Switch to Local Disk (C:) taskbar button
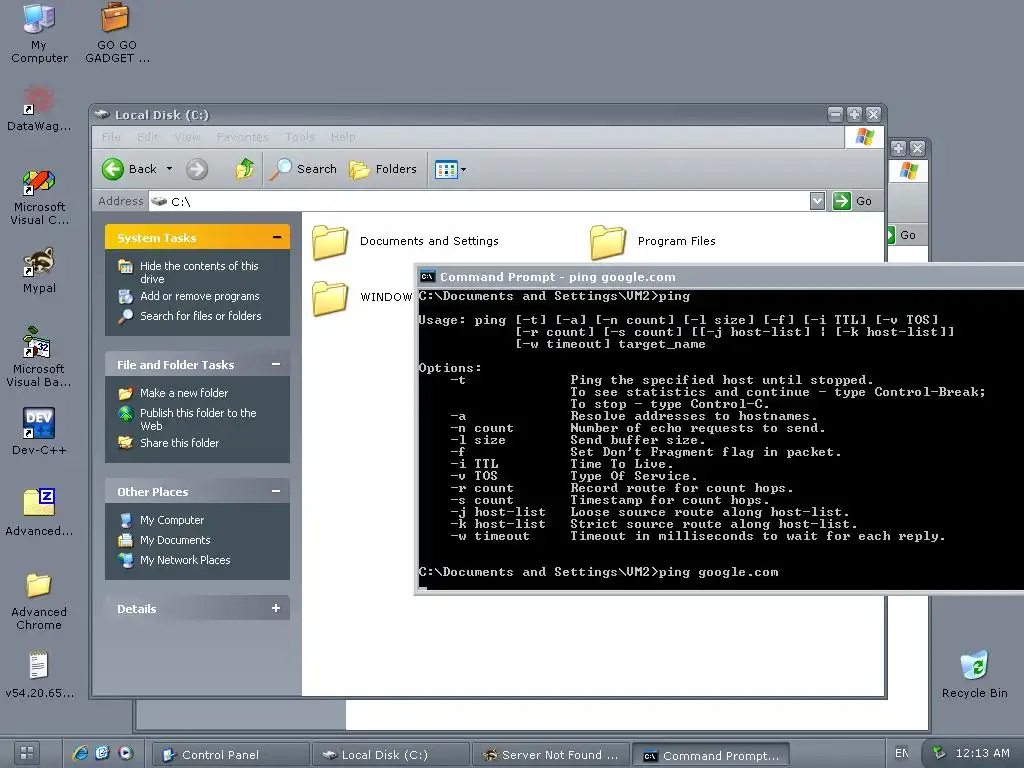Viewport: 1024px width, 768px height. pos(391,755)
